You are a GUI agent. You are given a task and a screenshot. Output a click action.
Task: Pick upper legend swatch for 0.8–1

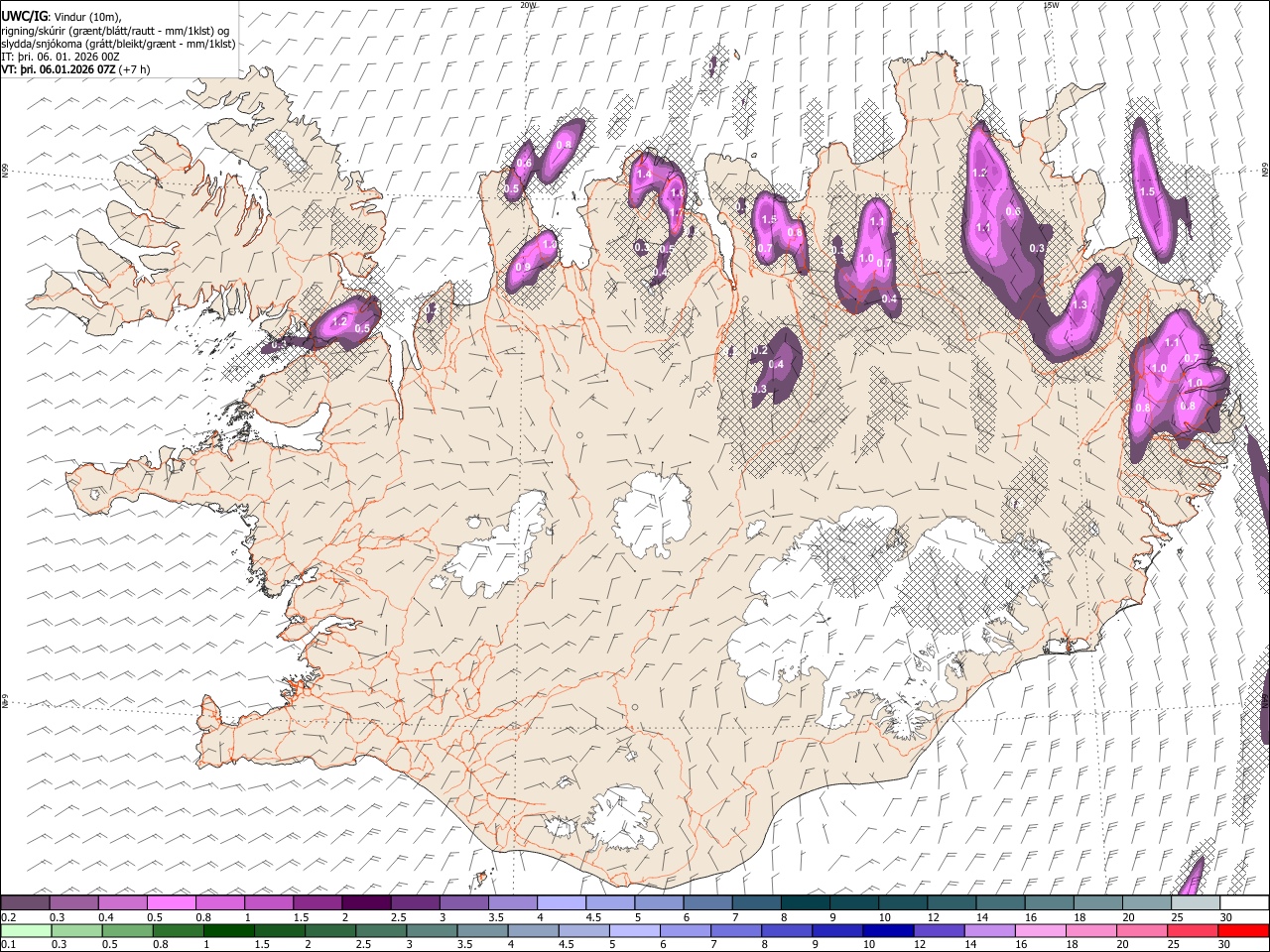(220, 902)
